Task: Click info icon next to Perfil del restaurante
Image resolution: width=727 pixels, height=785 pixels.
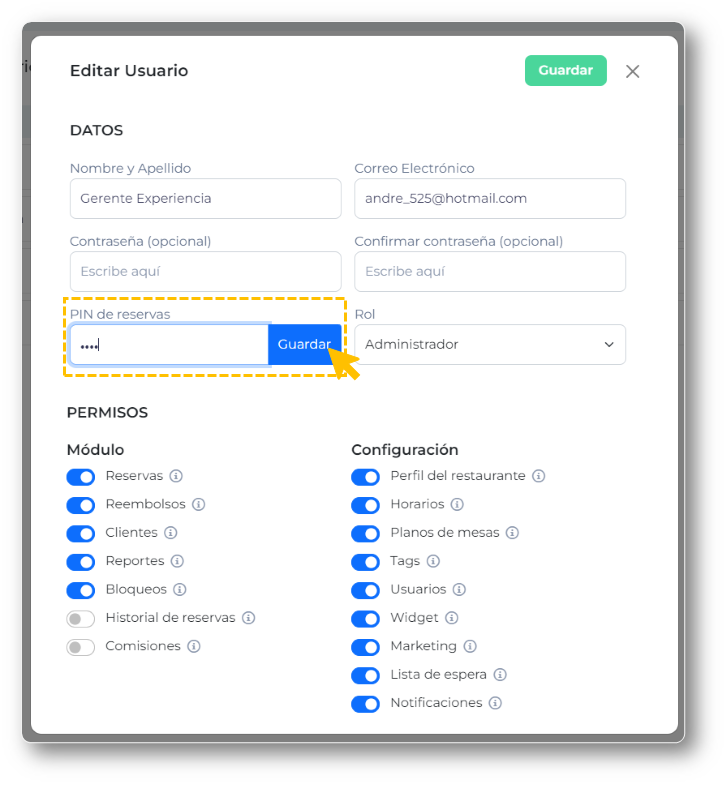Action: (538, 476)
